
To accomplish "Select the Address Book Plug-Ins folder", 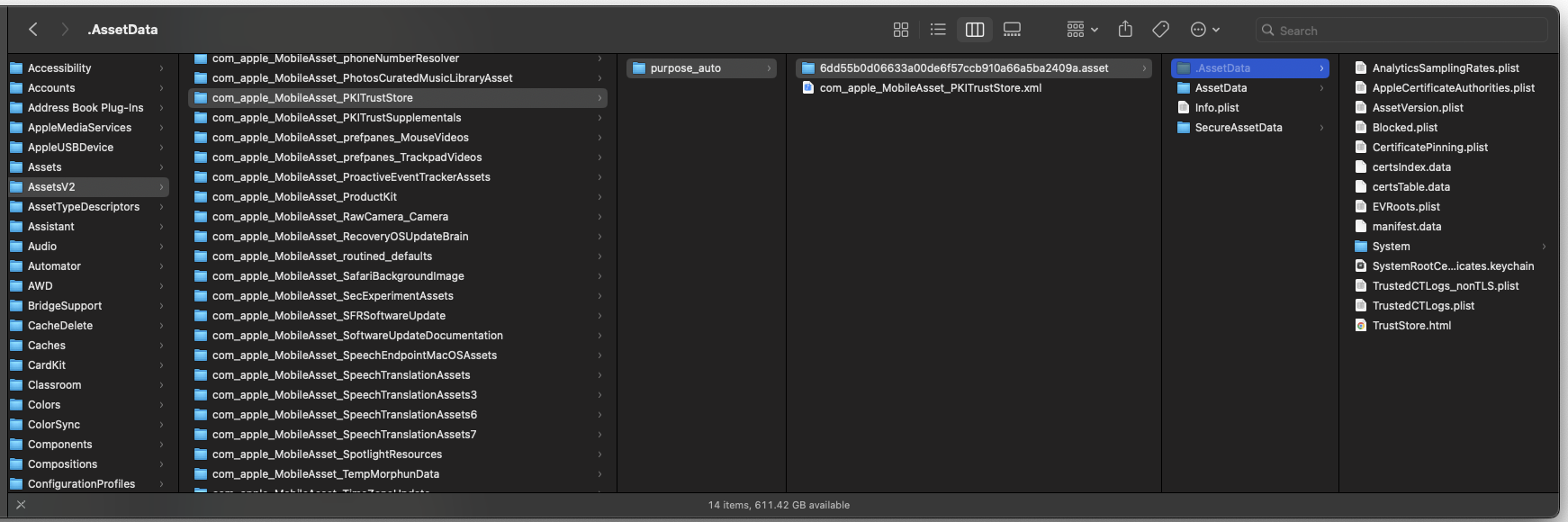I will point(88,108).
